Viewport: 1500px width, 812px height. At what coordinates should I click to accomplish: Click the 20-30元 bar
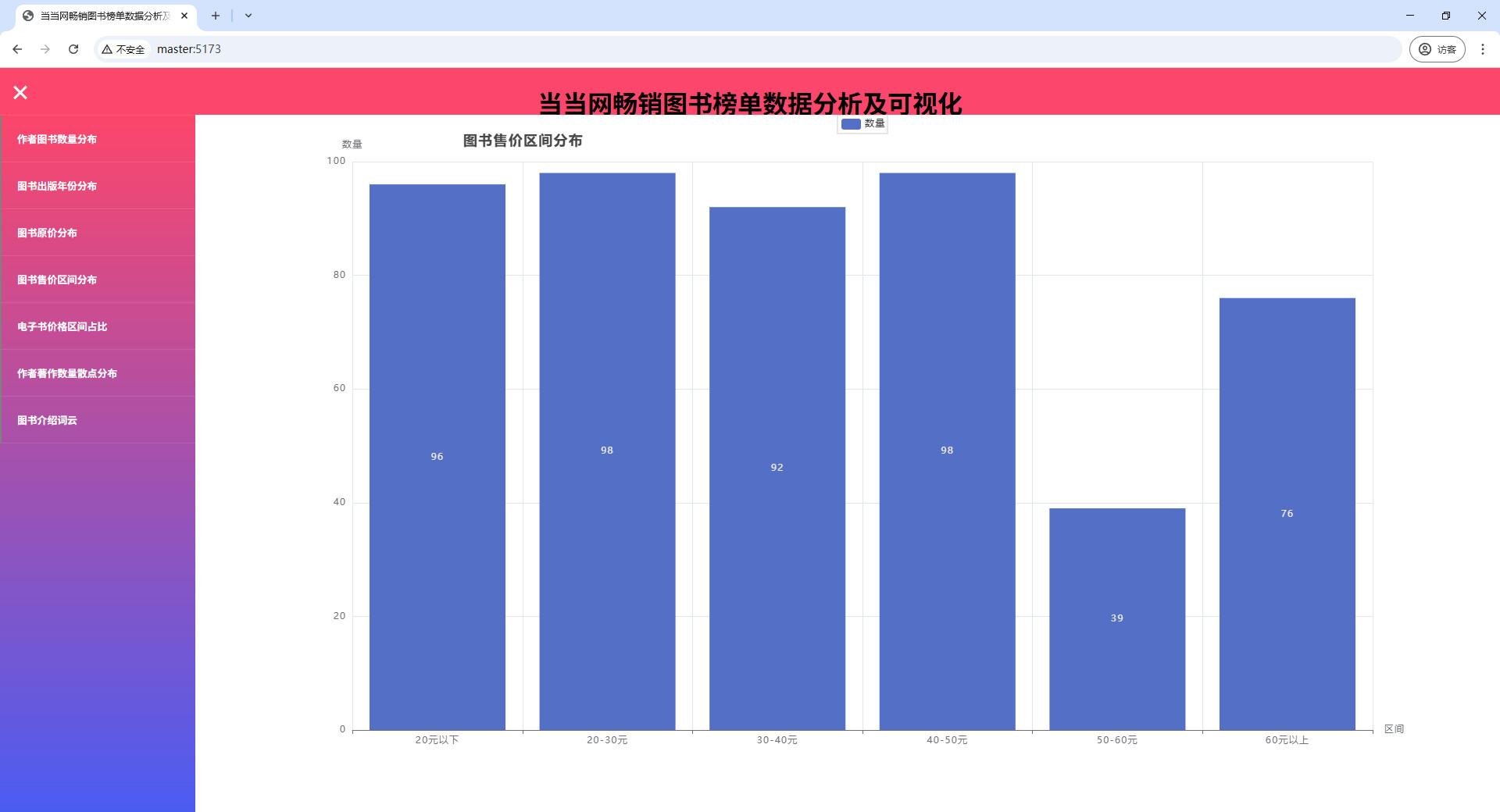(x=607, y=451)
